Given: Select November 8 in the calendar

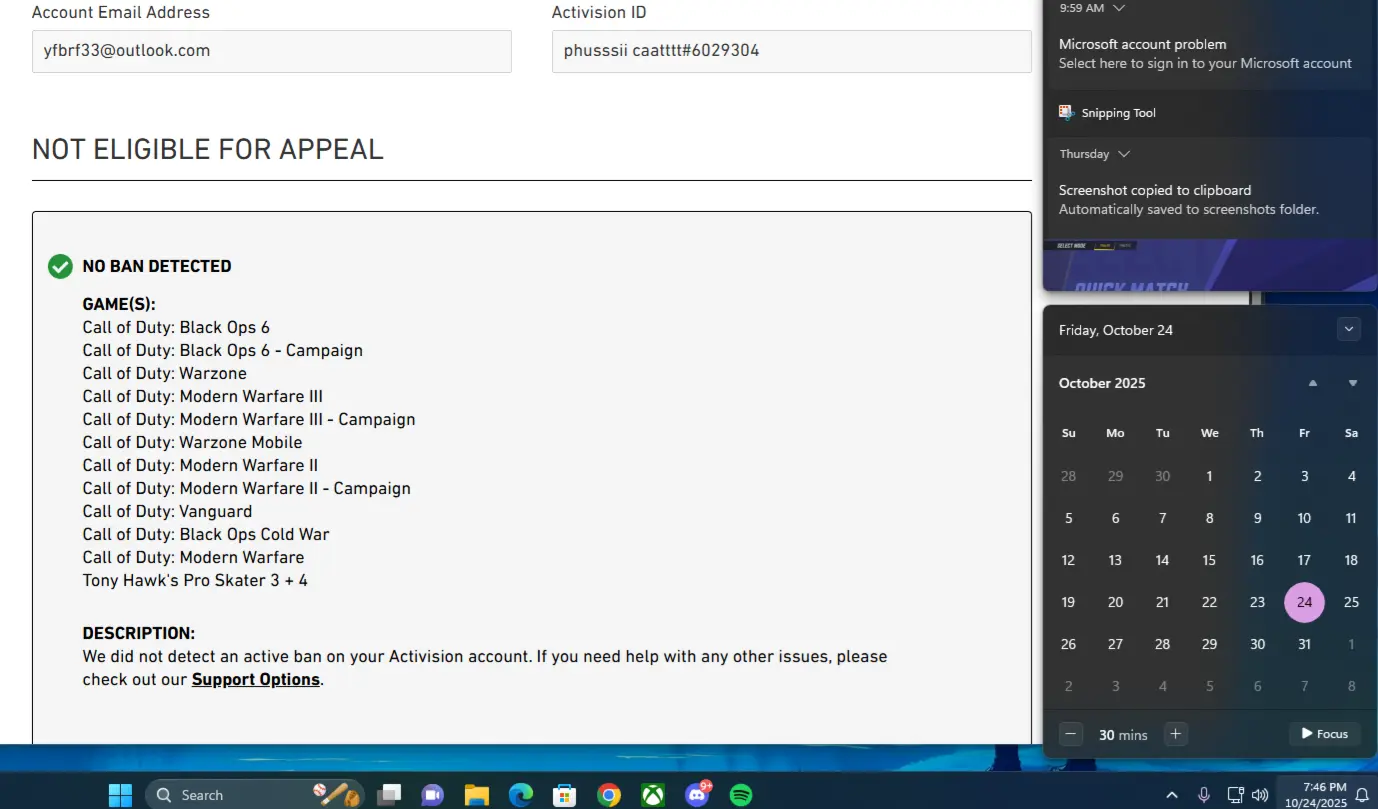Looking at the screenshot, I should 1351,686.
